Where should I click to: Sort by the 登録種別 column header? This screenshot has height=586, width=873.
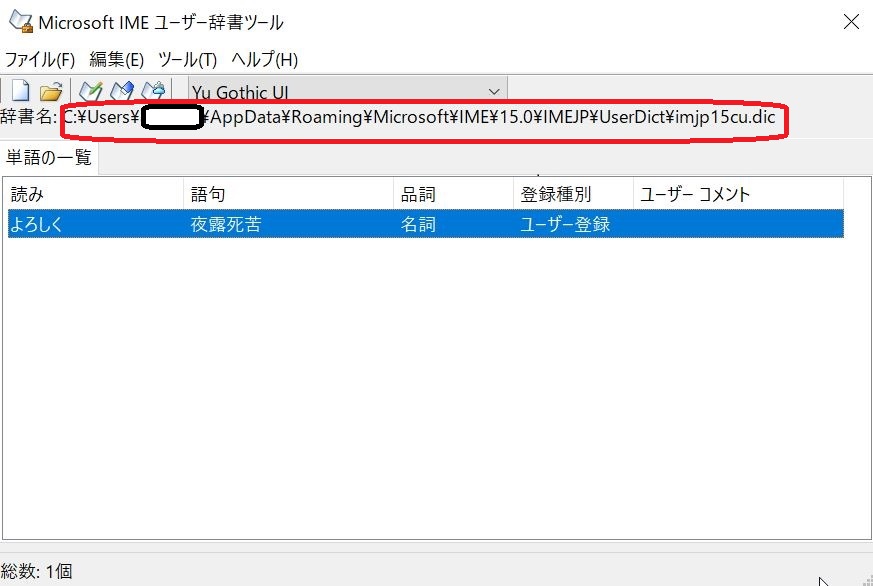[x=573, y=194]
